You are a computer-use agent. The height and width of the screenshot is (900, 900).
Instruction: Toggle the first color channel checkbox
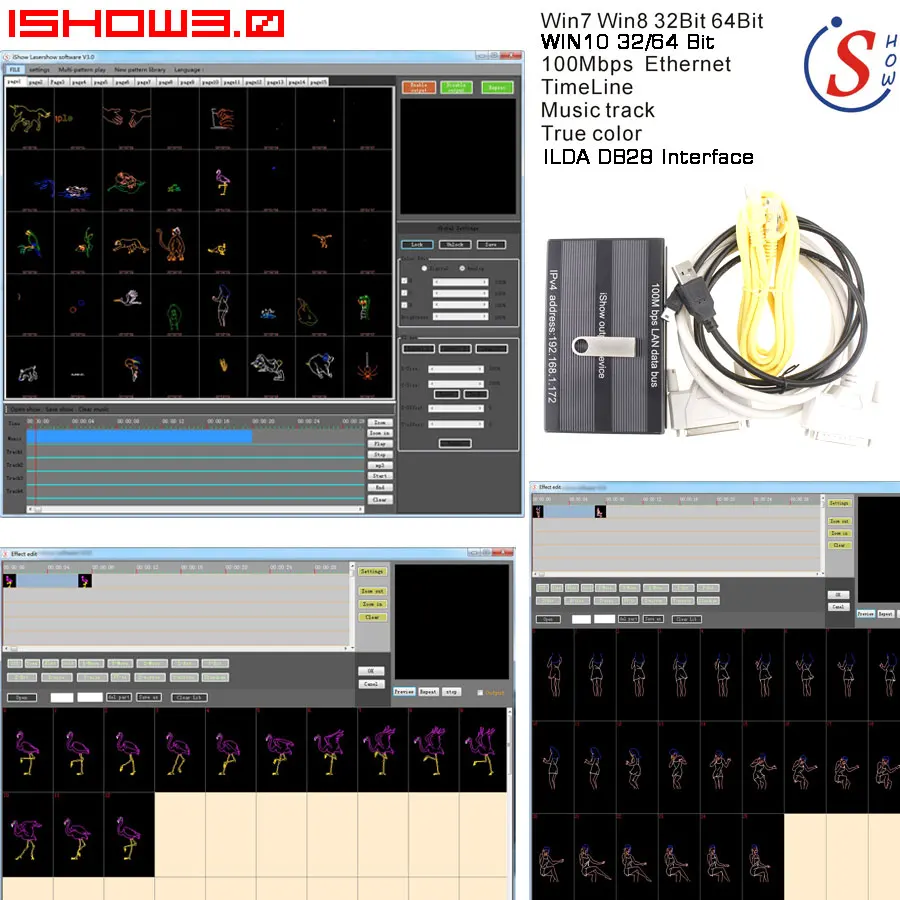coord(404,281)
